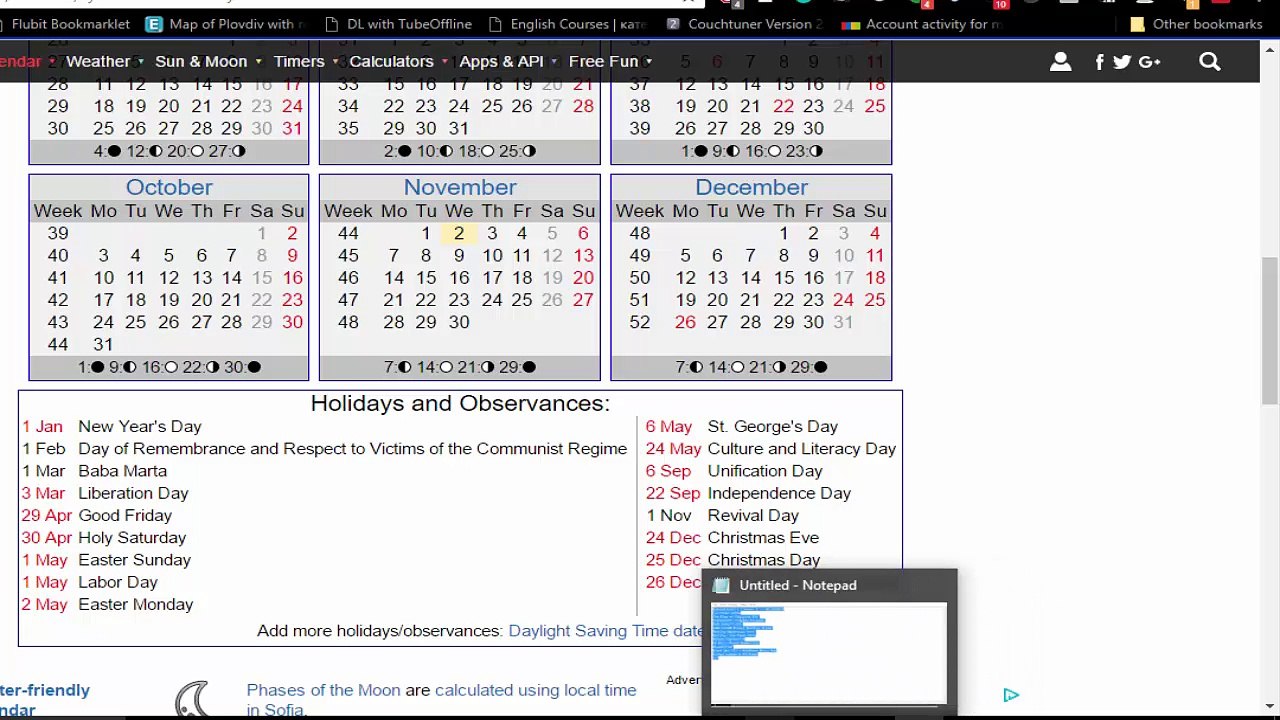Viewport: 1280px width, 720px height.
Task: Click the Notepad icon in preview title
Action: (x=721, y=585)
